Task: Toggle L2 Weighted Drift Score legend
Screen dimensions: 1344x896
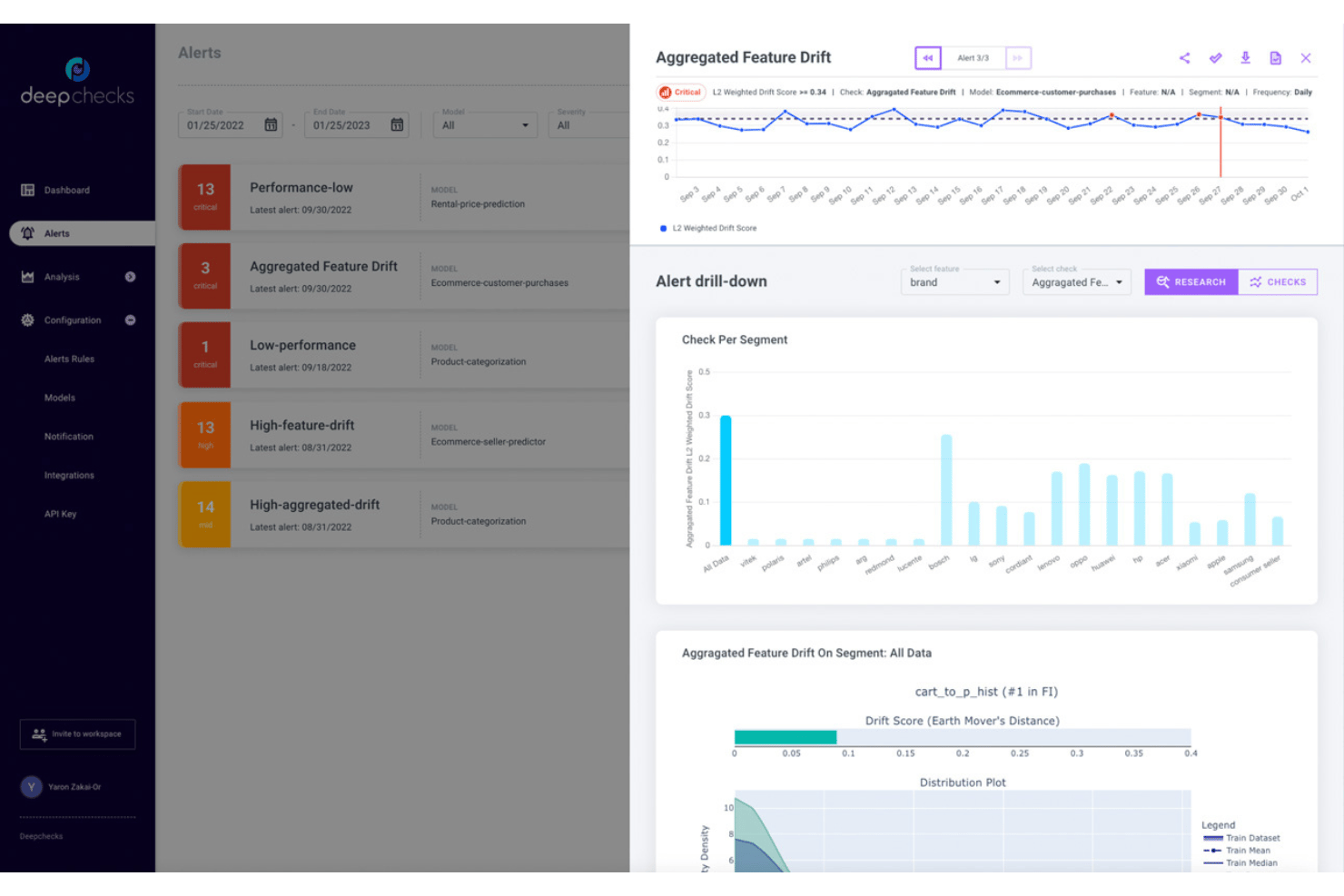Action: point(708,228)
